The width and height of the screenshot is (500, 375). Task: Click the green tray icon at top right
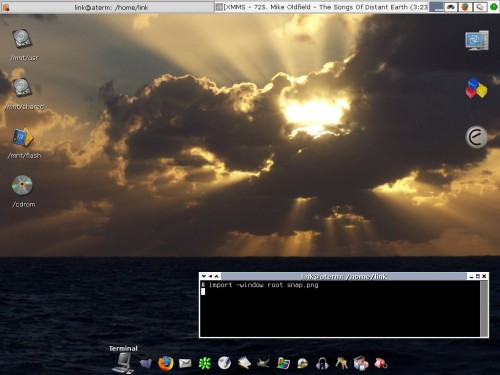(494, 7)
